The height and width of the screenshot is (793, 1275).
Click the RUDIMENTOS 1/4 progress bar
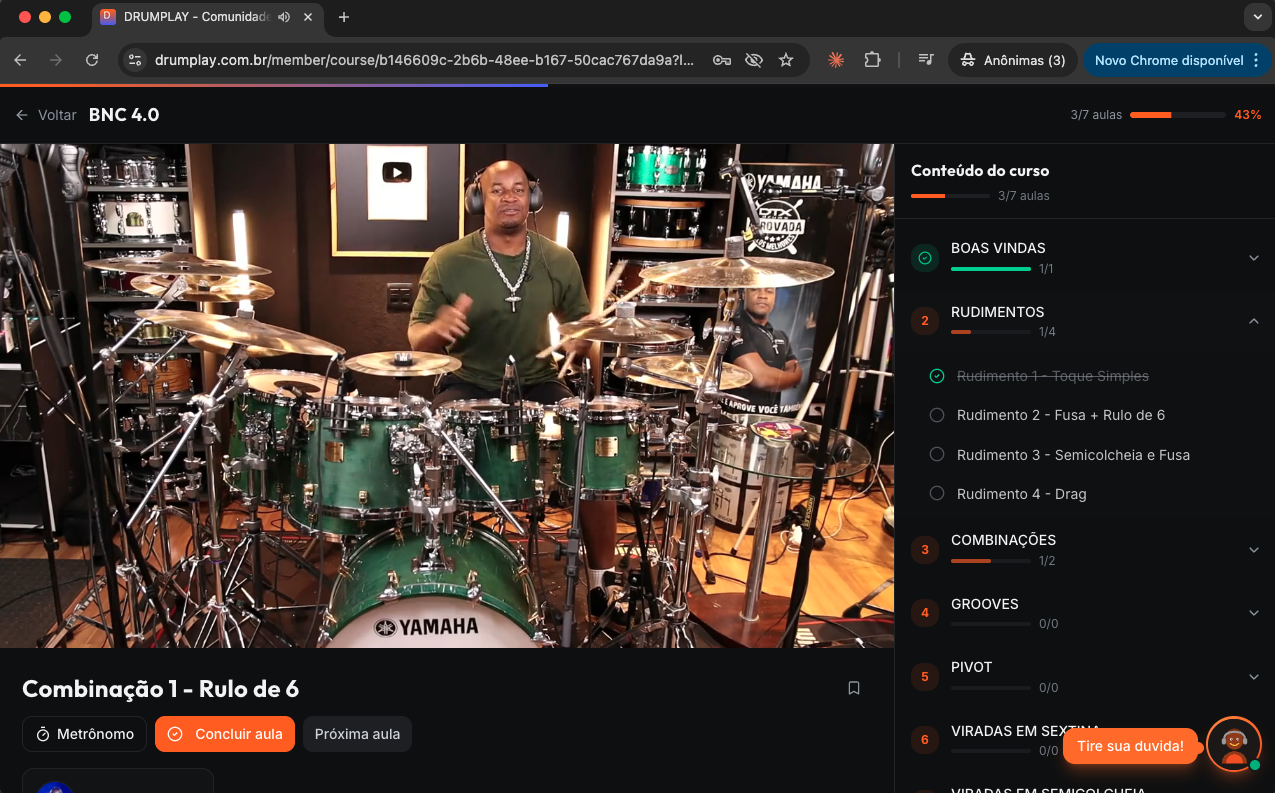click(990, 332)
